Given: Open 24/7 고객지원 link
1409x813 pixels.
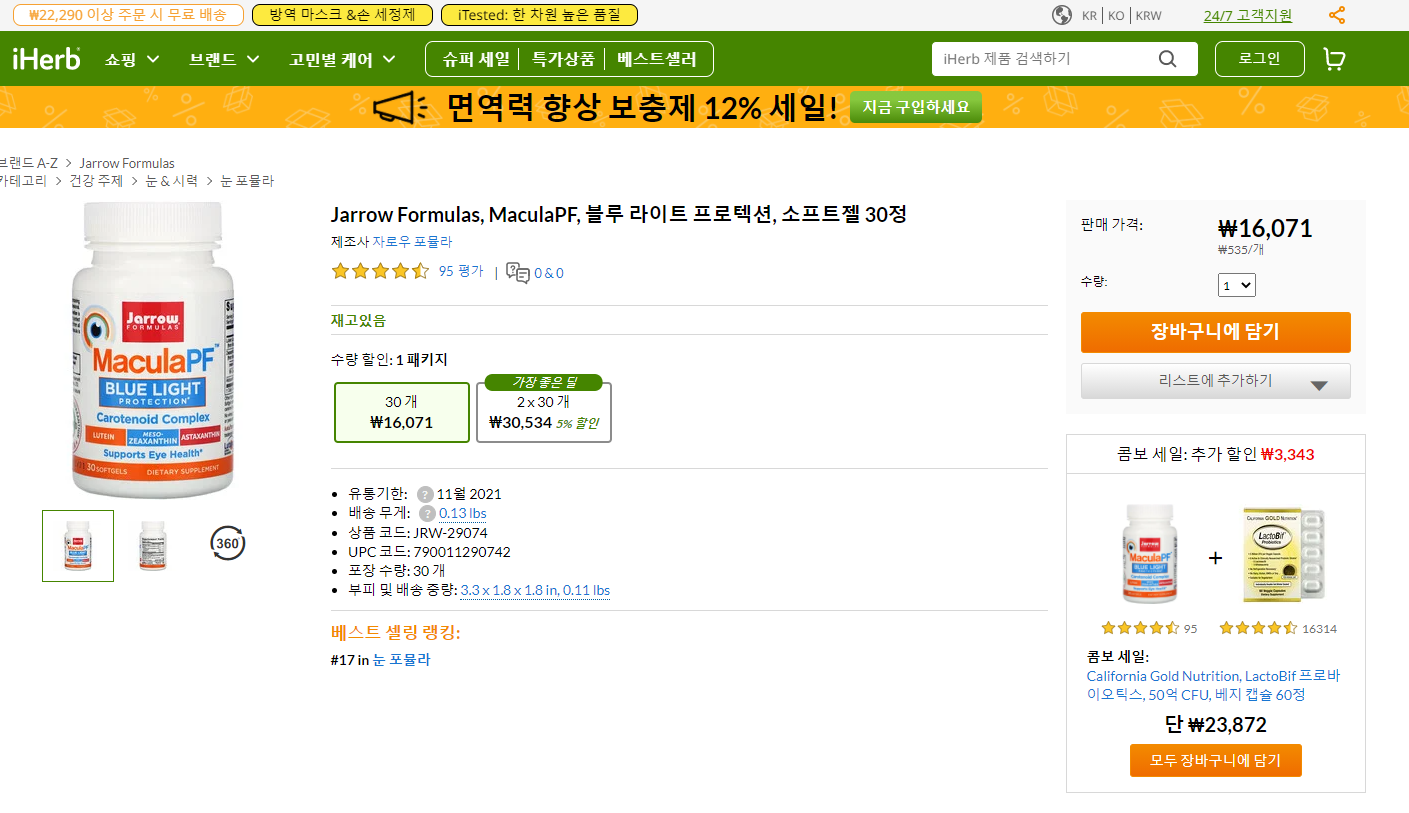Looking at the screenshot, I should [x=1247, y=15].
